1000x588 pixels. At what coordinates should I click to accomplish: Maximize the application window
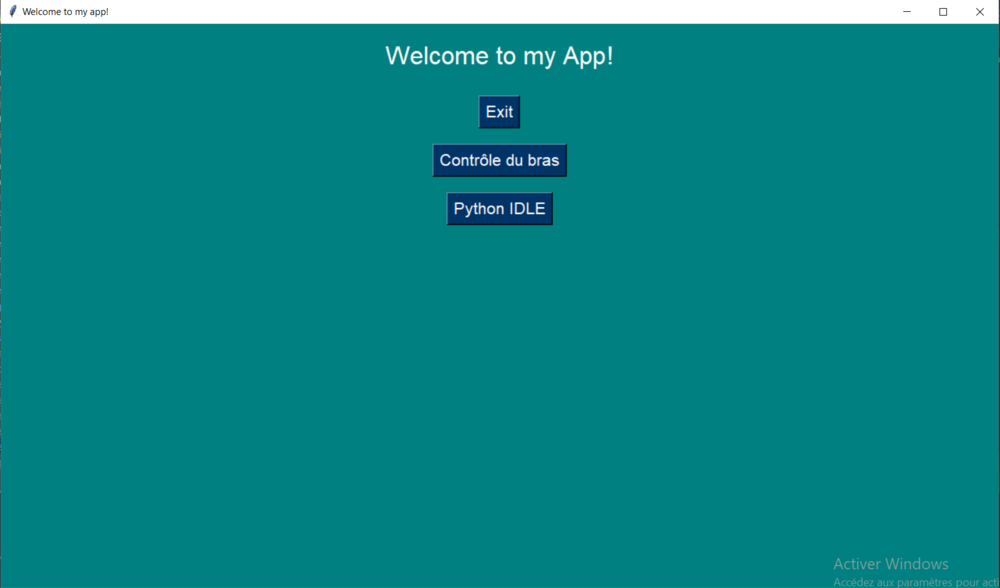coord(943,11)
